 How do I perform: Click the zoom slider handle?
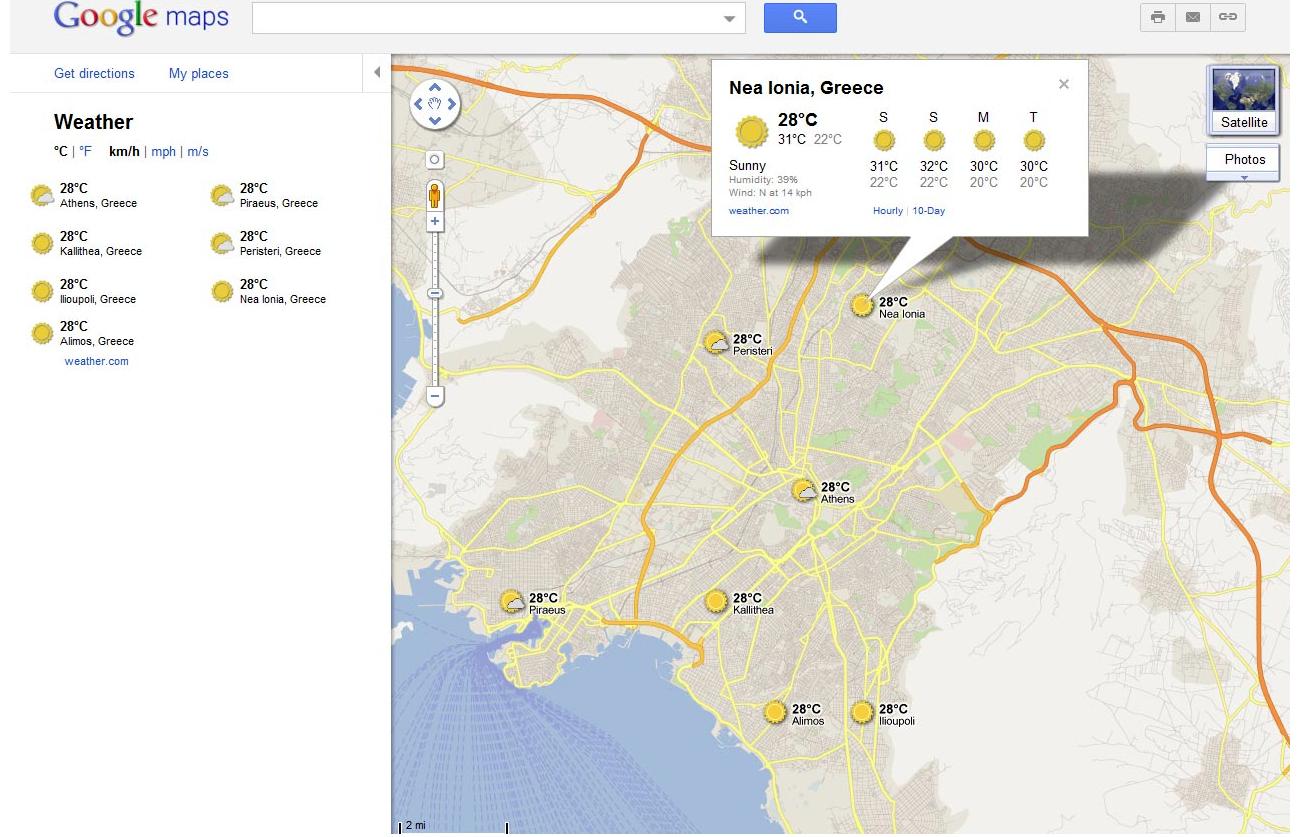435,293
